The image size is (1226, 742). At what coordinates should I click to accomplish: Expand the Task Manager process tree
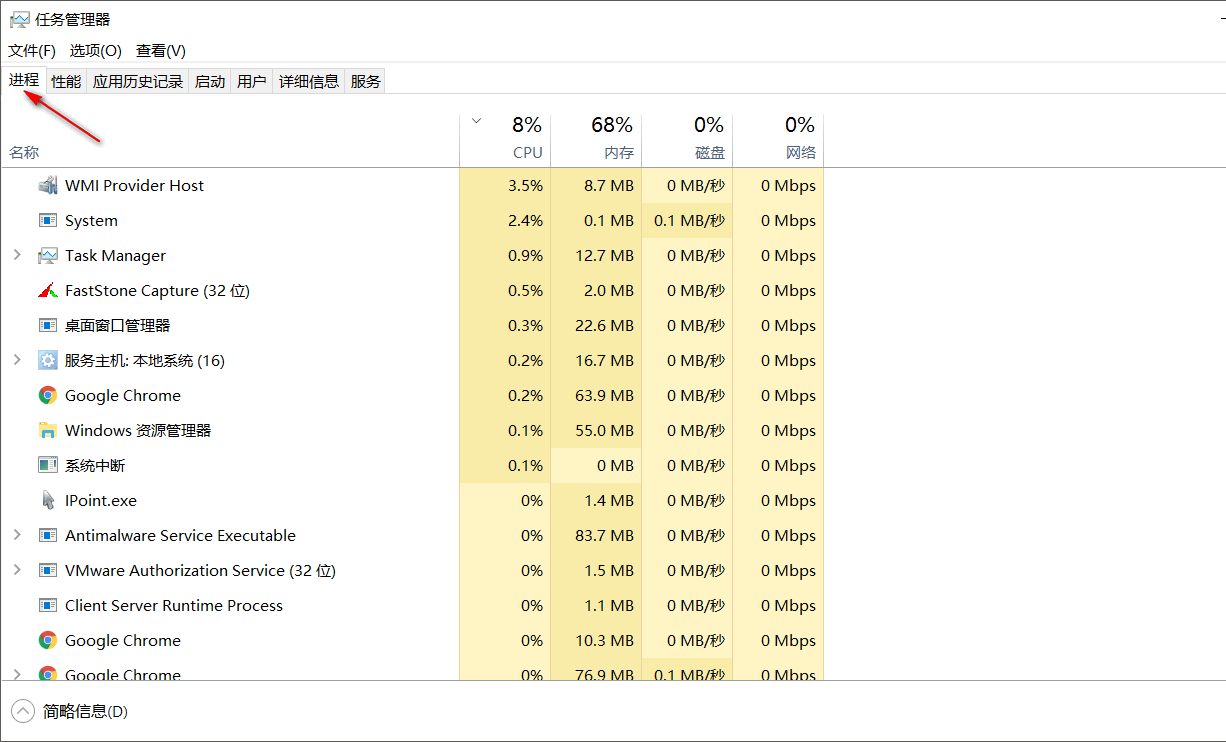pyautogui.click(x=15, y=255)
